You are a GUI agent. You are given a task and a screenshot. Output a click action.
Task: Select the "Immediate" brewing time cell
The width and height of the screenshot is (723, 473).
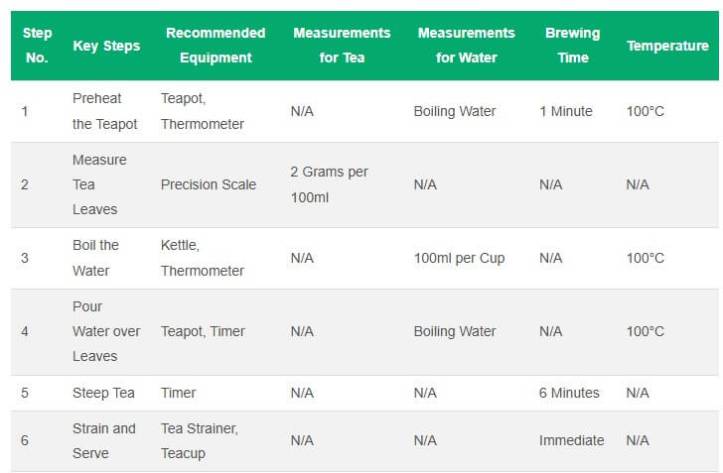point(571,440)
